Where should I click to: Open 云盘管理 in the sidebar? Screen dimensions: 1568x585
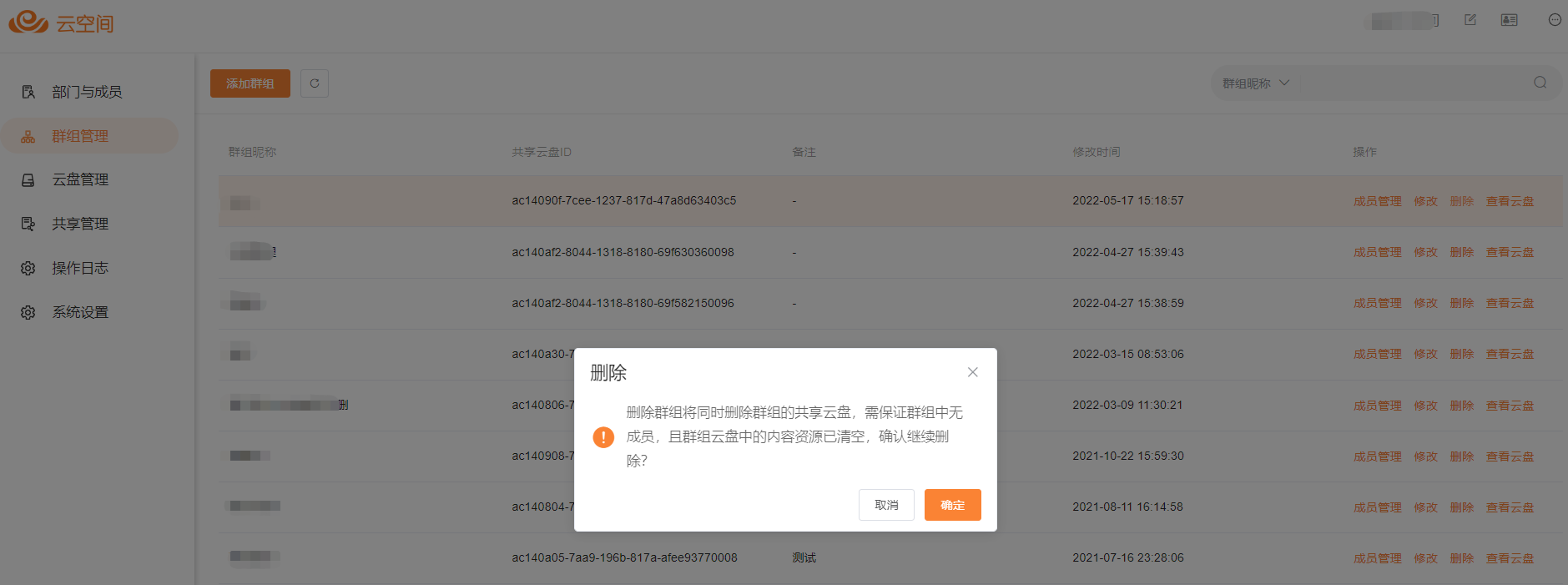point(80,179)
